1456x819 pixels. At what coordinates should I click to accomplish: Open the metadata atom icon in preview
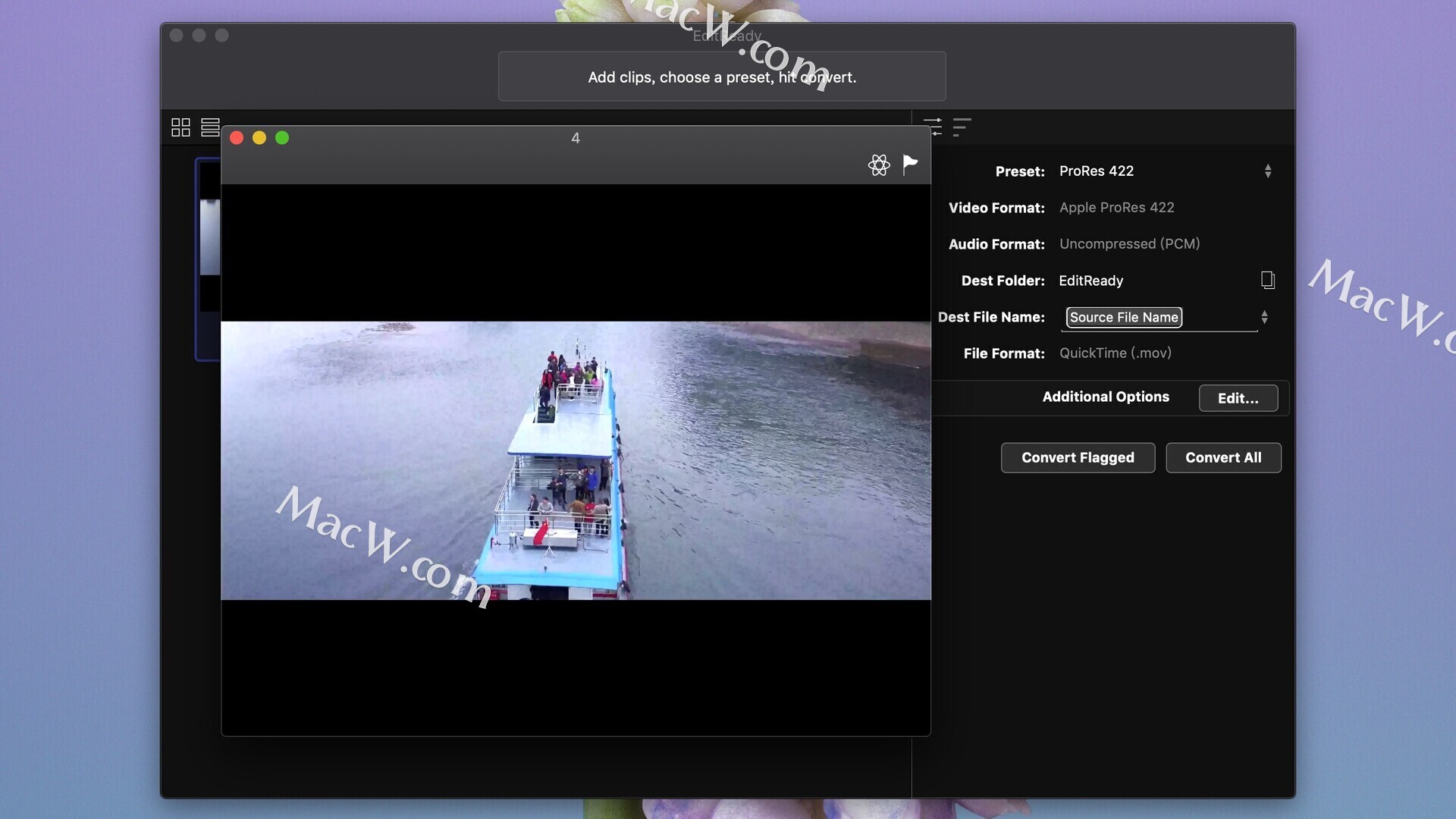click(879, 165)
